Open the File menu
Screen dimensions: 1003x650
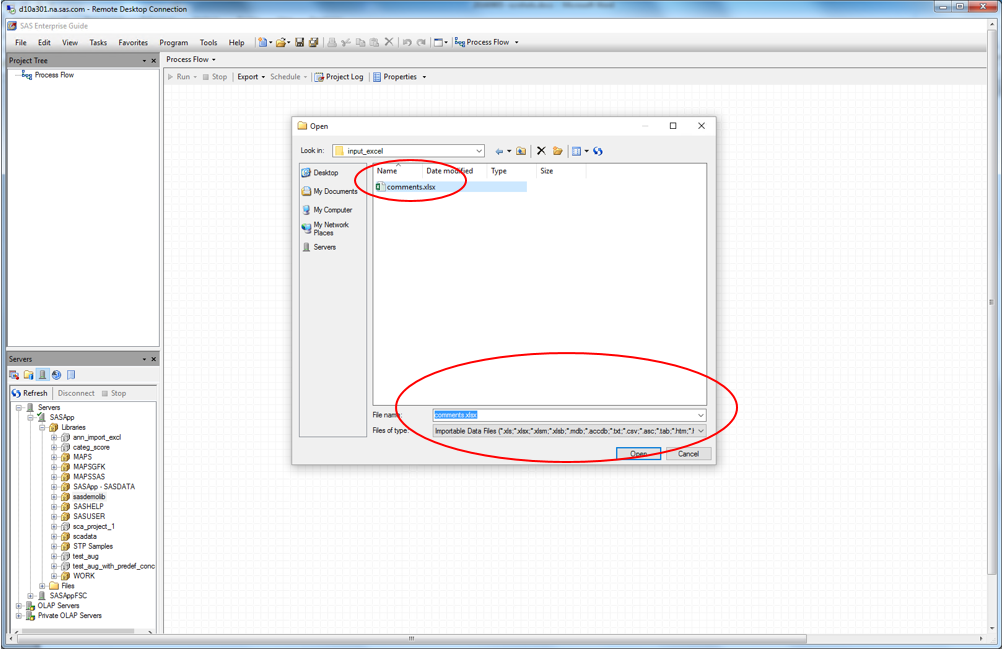point(21,43)
